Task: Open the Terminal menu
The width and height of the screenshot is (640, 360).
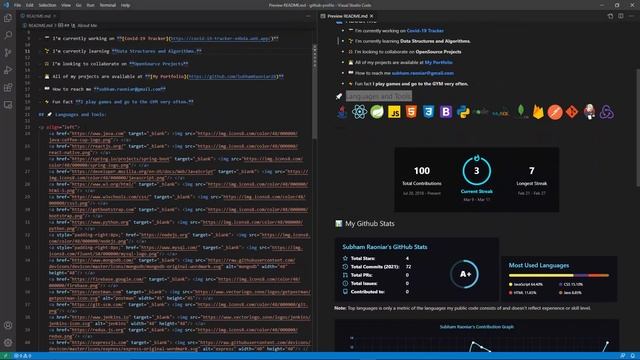Action: 108,5
